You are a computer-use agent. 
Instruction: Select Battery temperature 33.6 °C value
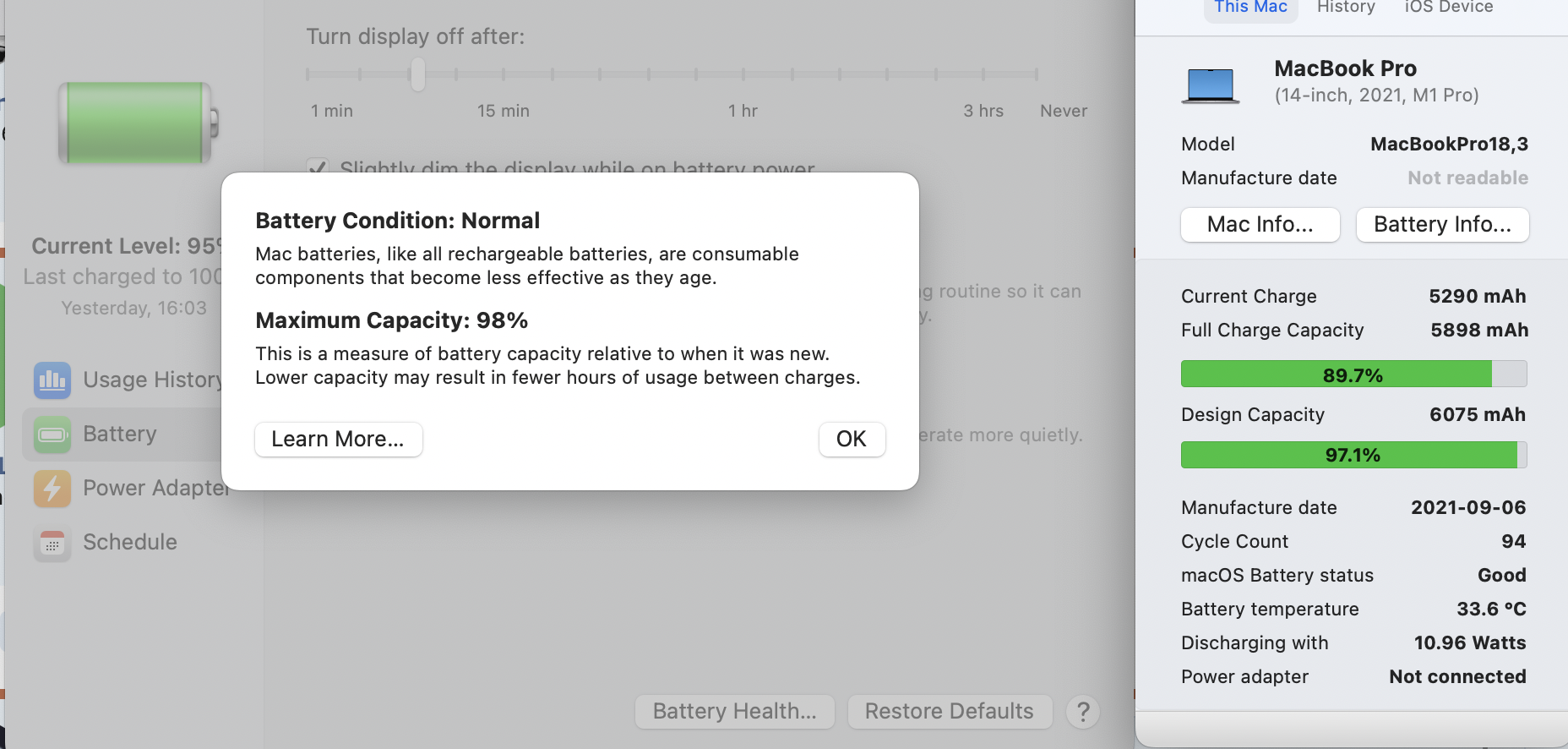(1491, 609)
